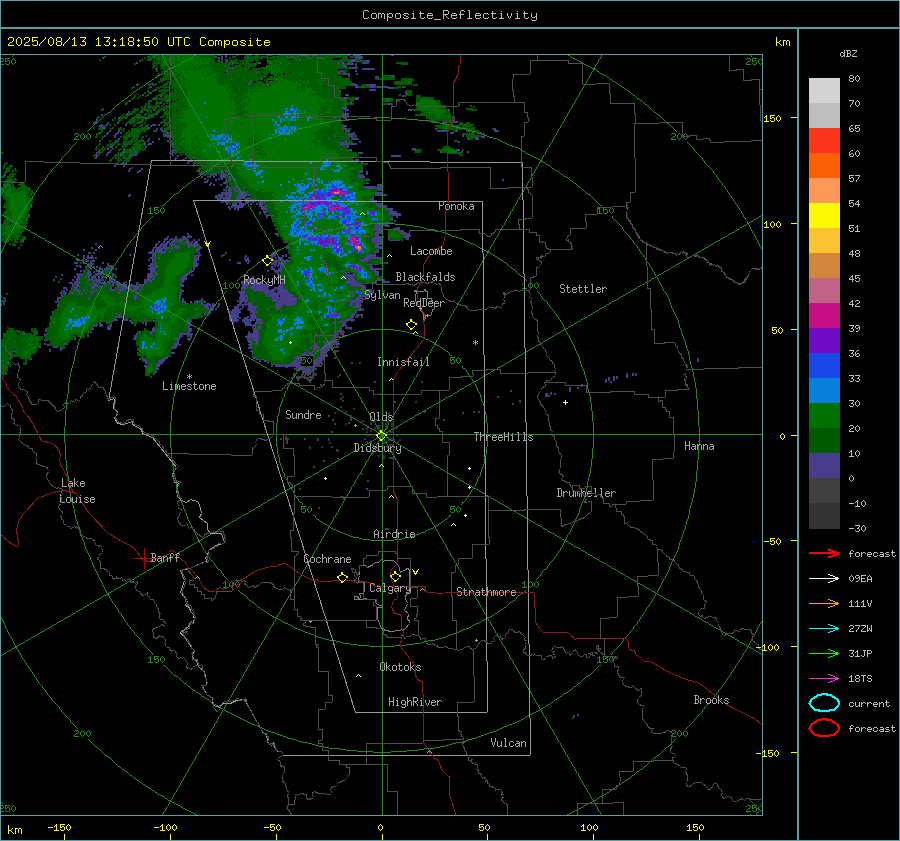Click the HighRiver city label
The width and height of the screenshot is (900, 841).
(x=415, y=702)
